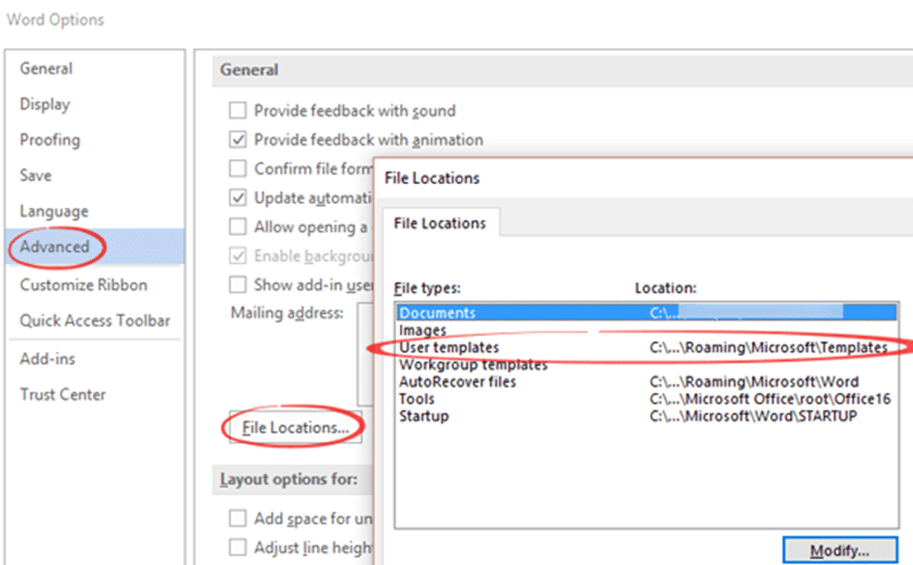Choose the Documents row in the list

point(437,313)
